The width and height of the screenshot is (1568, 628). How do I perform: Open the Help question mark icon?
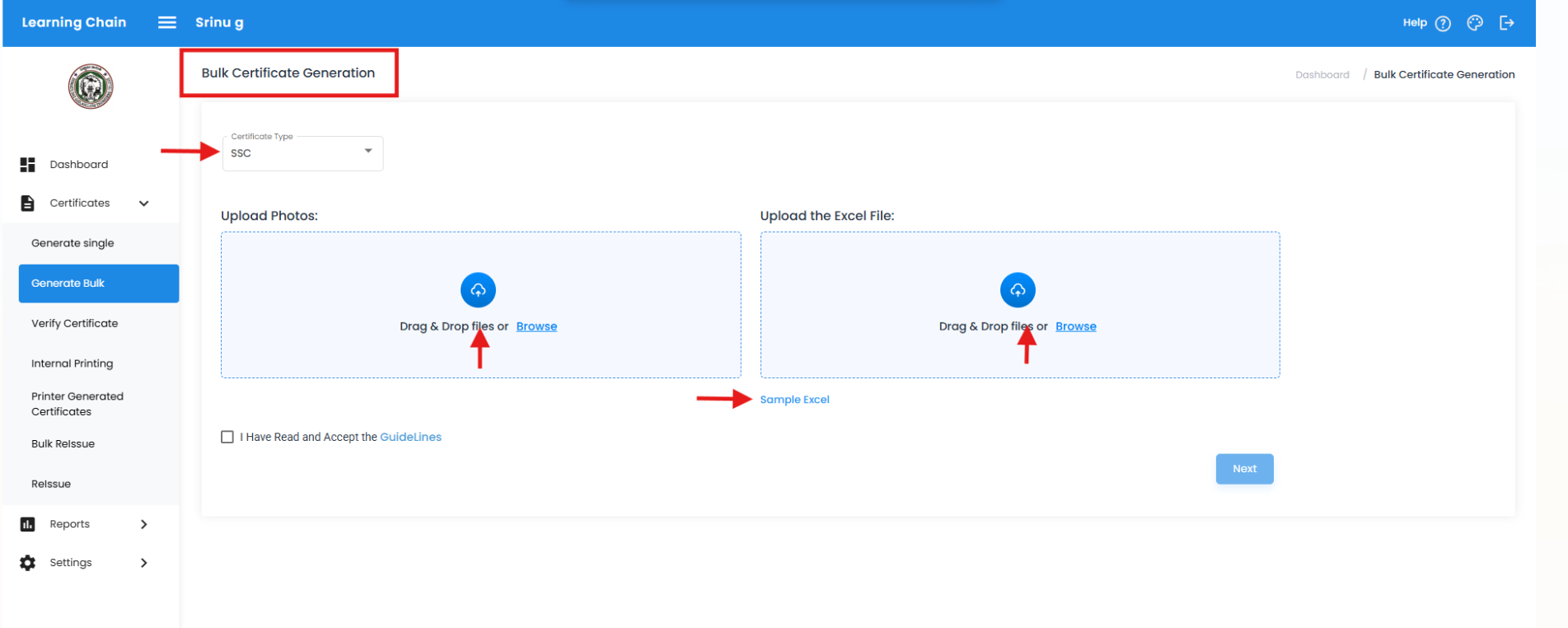(x=1443, y=23)
